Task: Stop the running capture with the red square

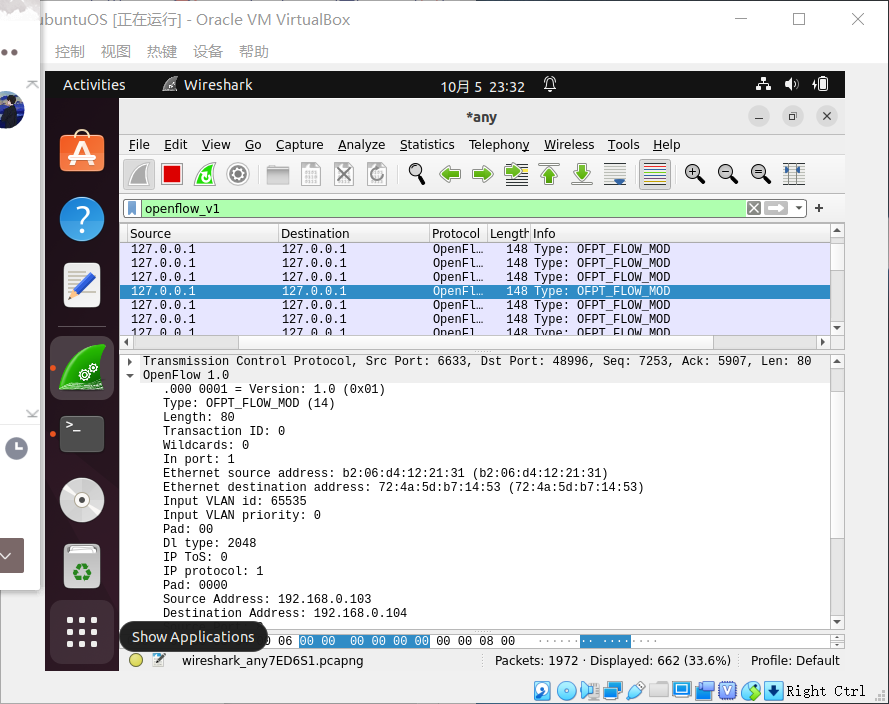Action: point(172,174)
